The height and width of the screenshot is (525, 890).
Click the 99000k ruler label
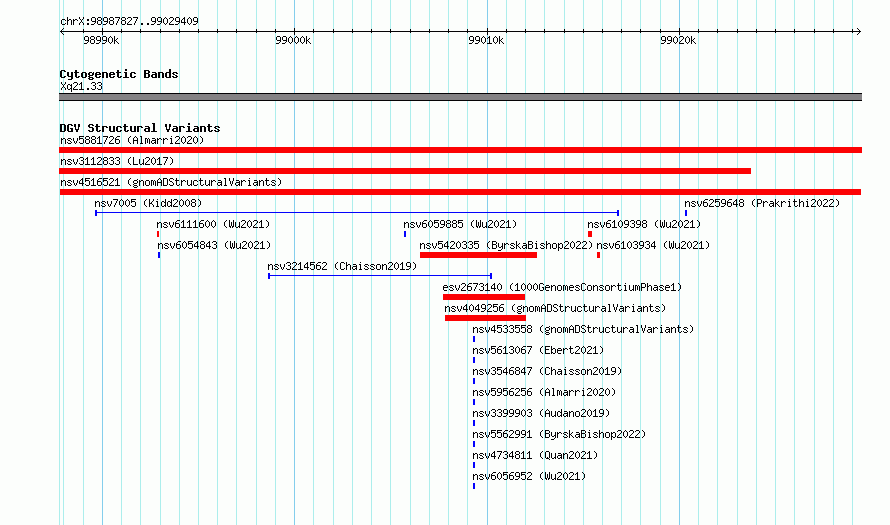tap(293, 40)
